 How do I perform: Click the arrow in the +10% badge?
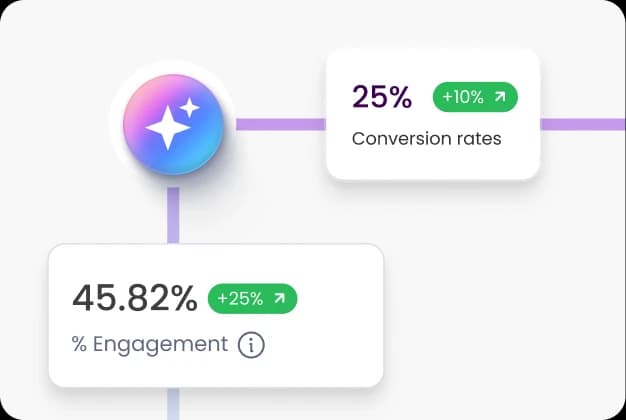[500, 97]
